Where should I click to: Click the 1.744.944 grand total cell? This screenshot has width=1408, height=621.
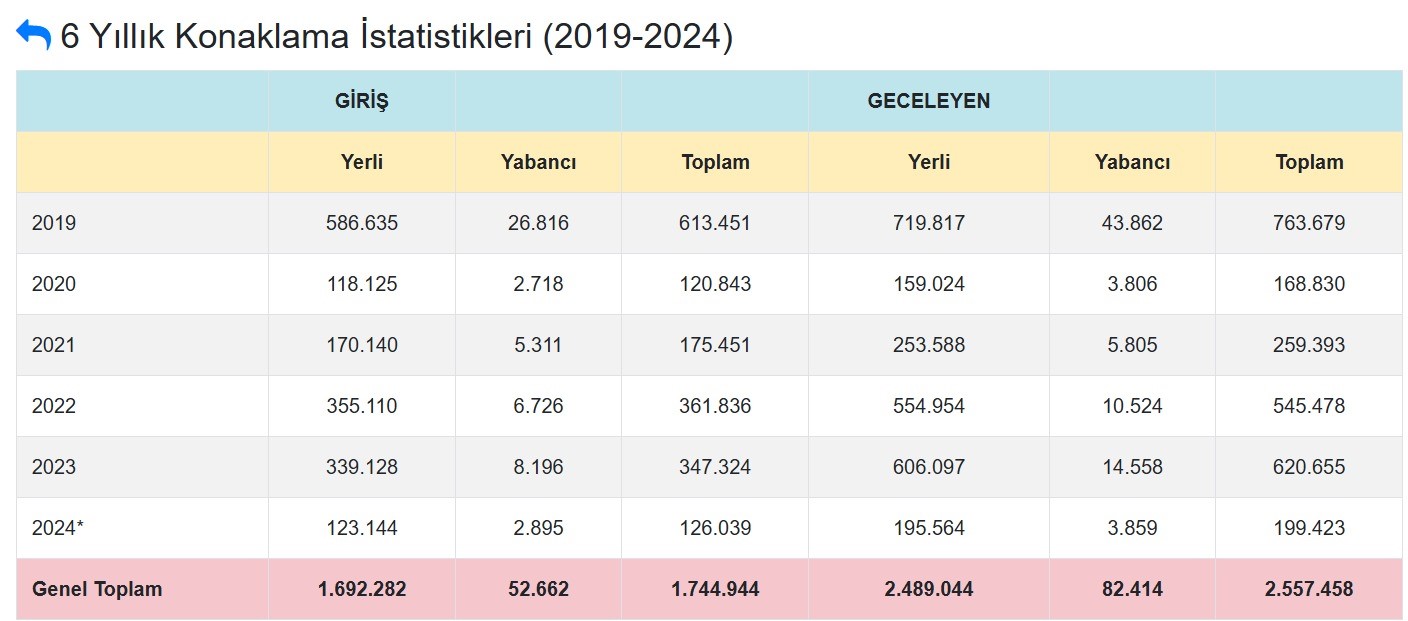(715, 589)
